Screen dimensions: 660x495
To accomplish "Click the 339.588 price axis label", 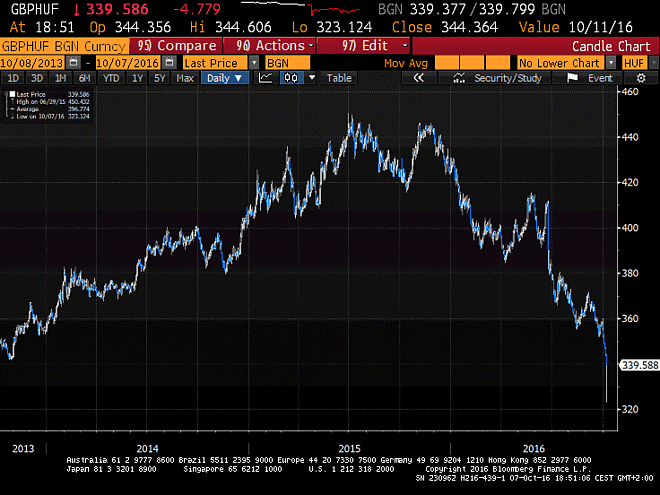I will [x=639, y=365].
